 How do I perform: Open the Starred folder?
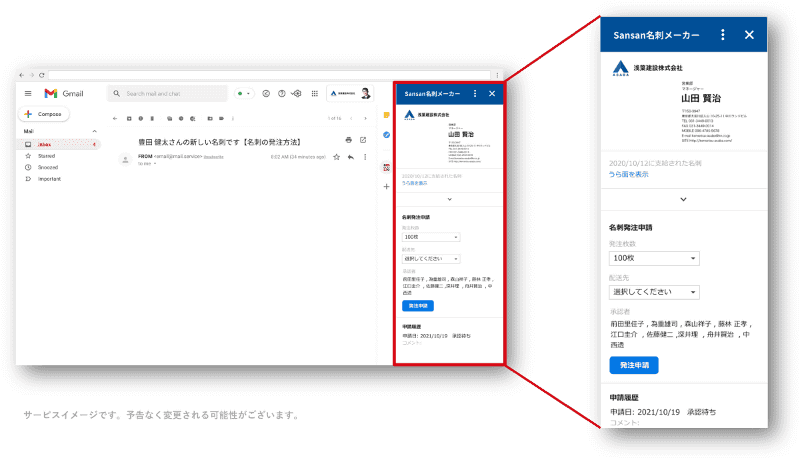(x=46, y=156)
